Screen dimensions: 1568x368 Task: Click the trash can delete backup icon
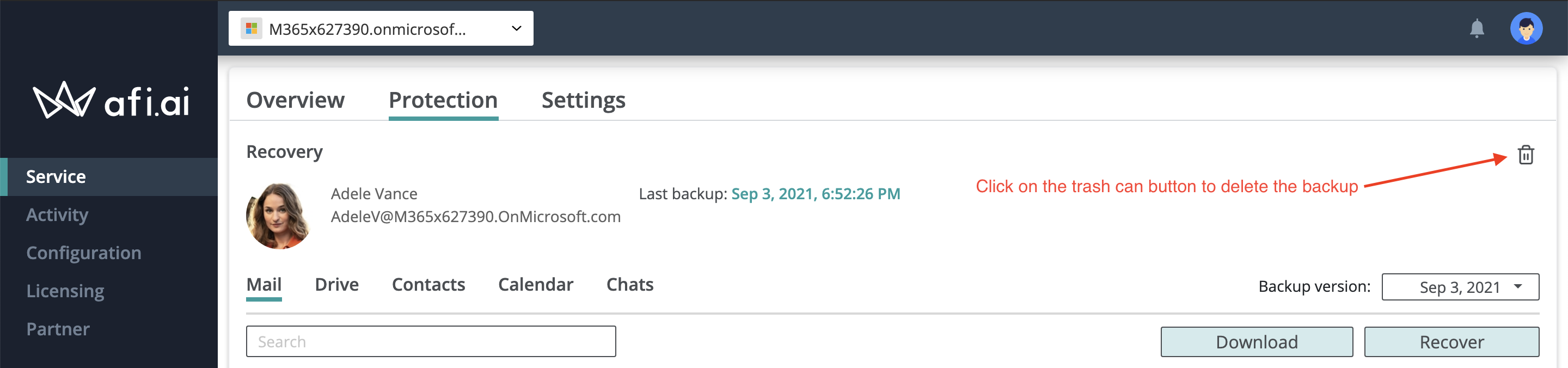pyautogui.click(x=1526, y=155)
